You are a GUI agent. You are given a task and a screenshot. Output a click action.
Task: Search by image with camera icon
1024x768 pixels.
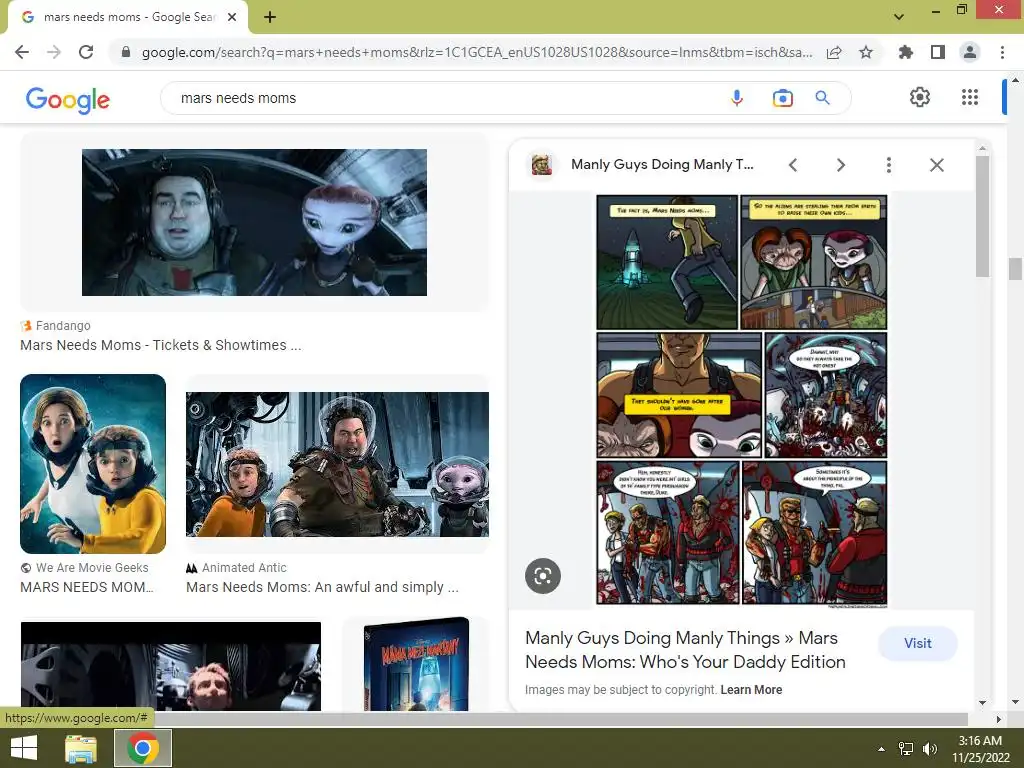[x=782, y=98]
